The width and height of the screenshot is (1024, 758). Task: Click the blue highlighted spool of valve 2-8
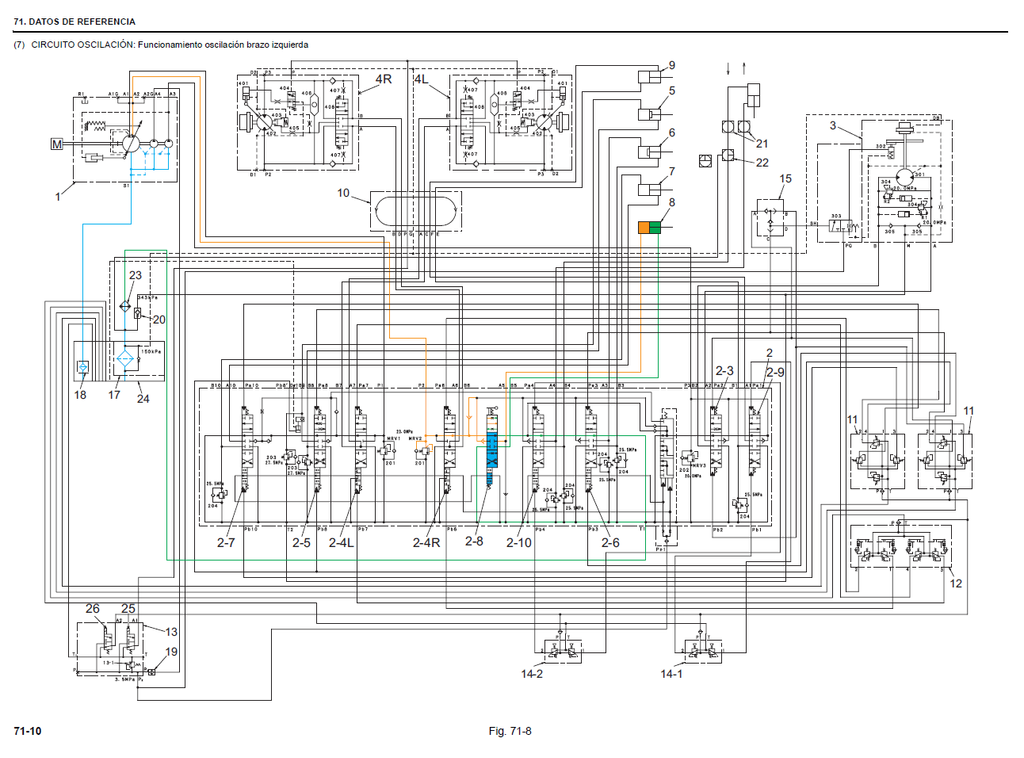(x=492, y=450)
